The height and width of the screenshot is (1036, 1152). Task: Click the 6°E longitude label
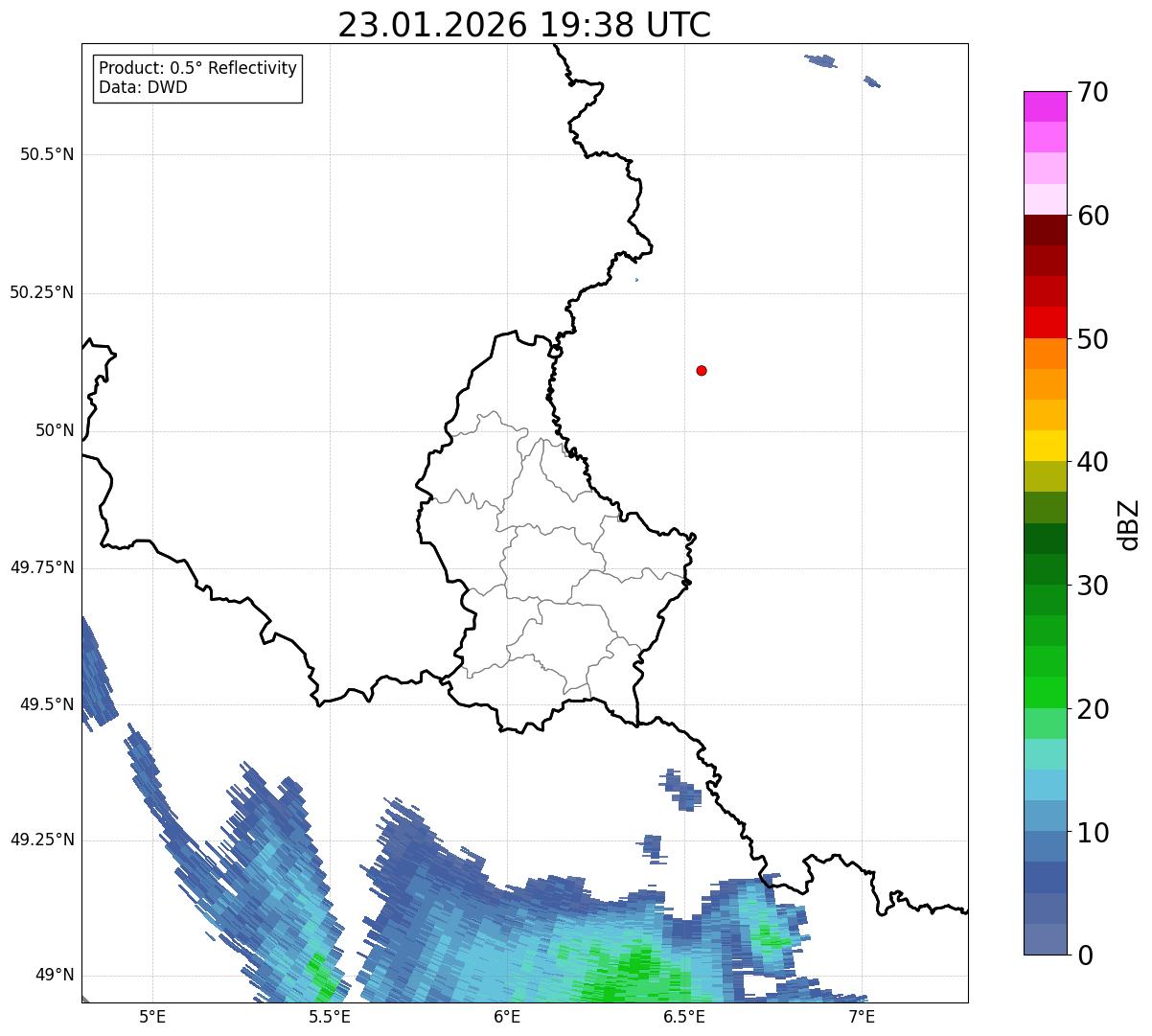(507, 1016)
